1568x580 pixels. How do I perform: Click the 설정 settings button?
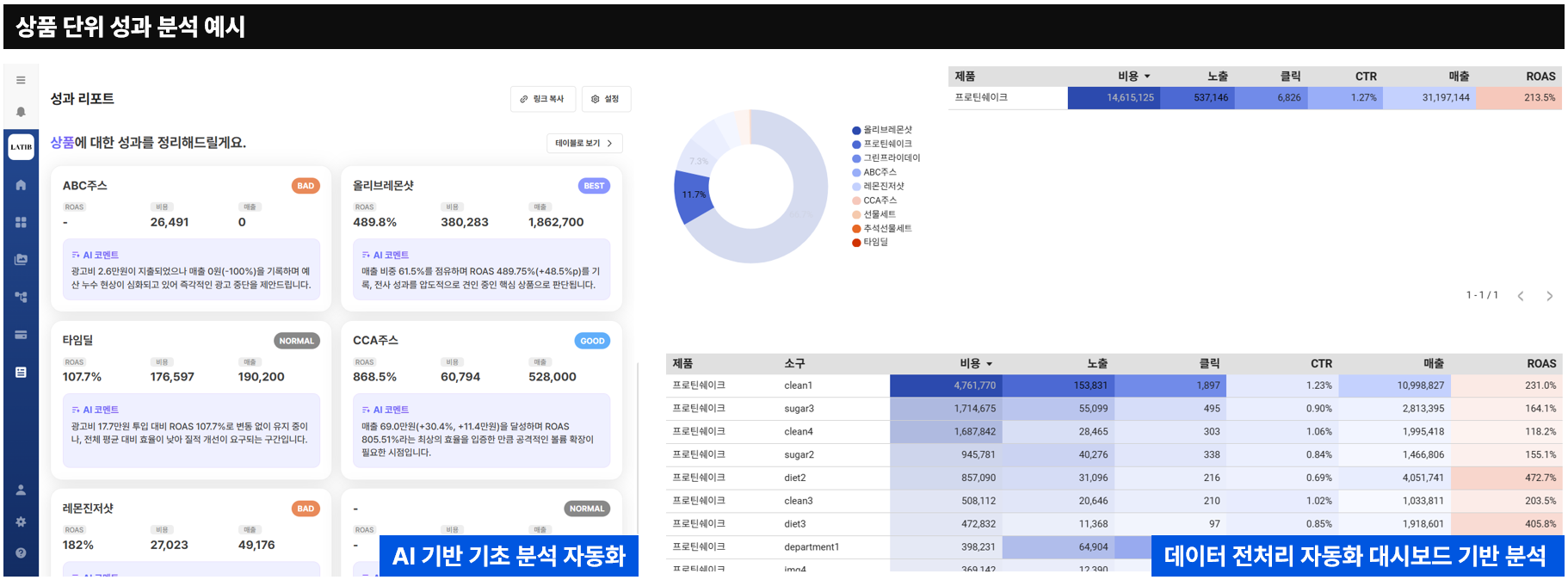pos(606,99)
